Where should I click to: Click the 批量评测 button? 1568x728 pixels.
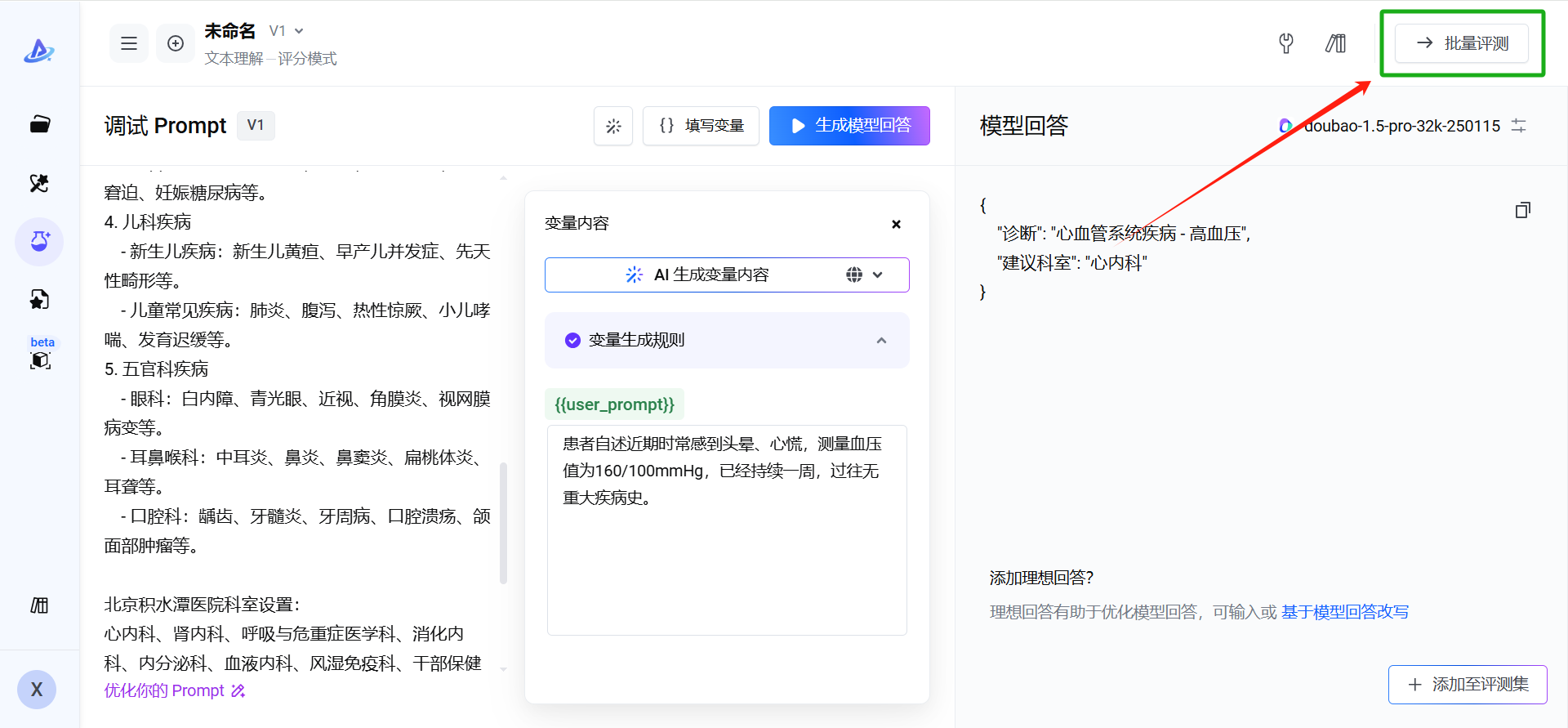point(1461,43)
